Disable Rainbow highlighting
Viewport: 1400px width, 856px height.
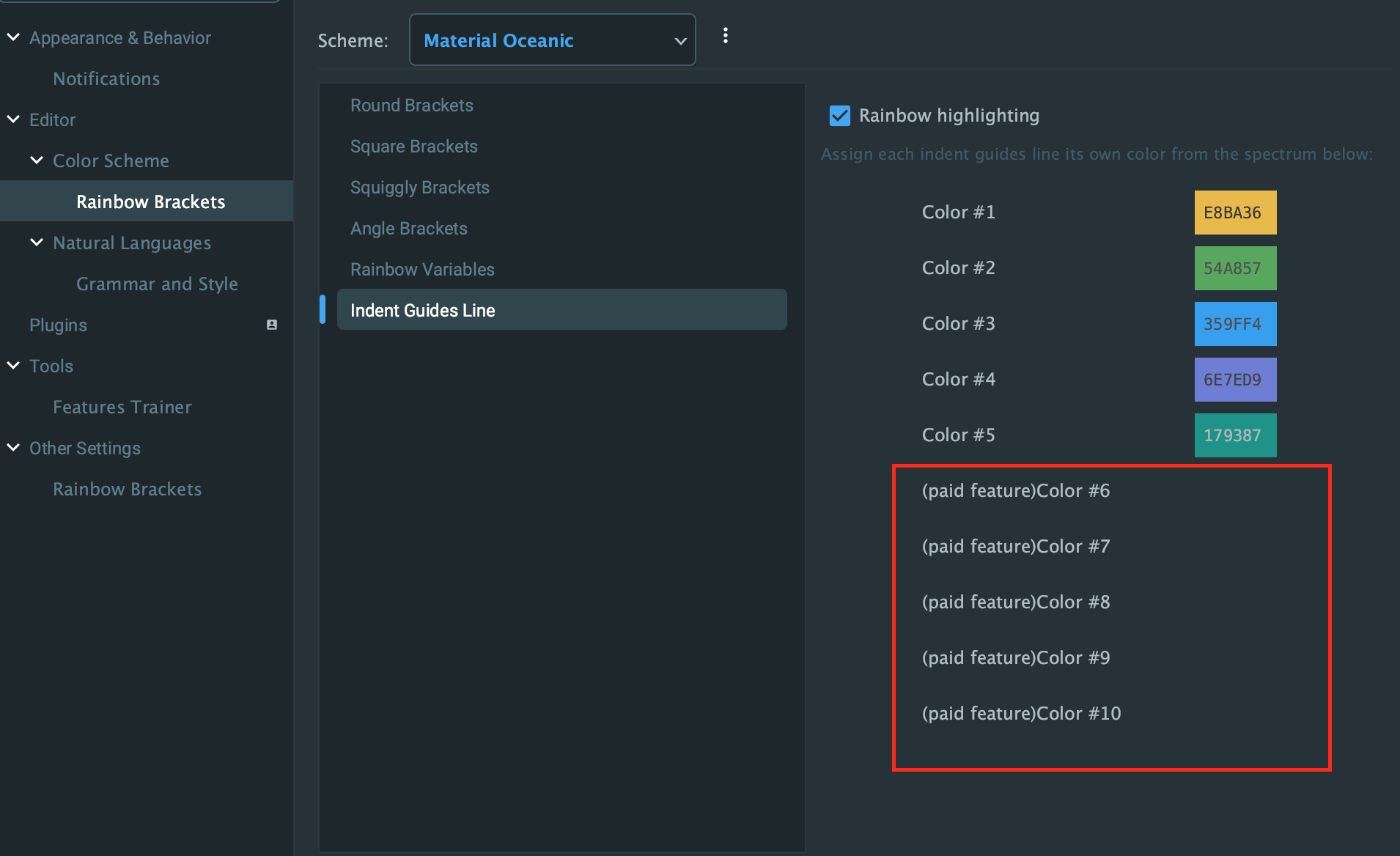coord(839,116)
